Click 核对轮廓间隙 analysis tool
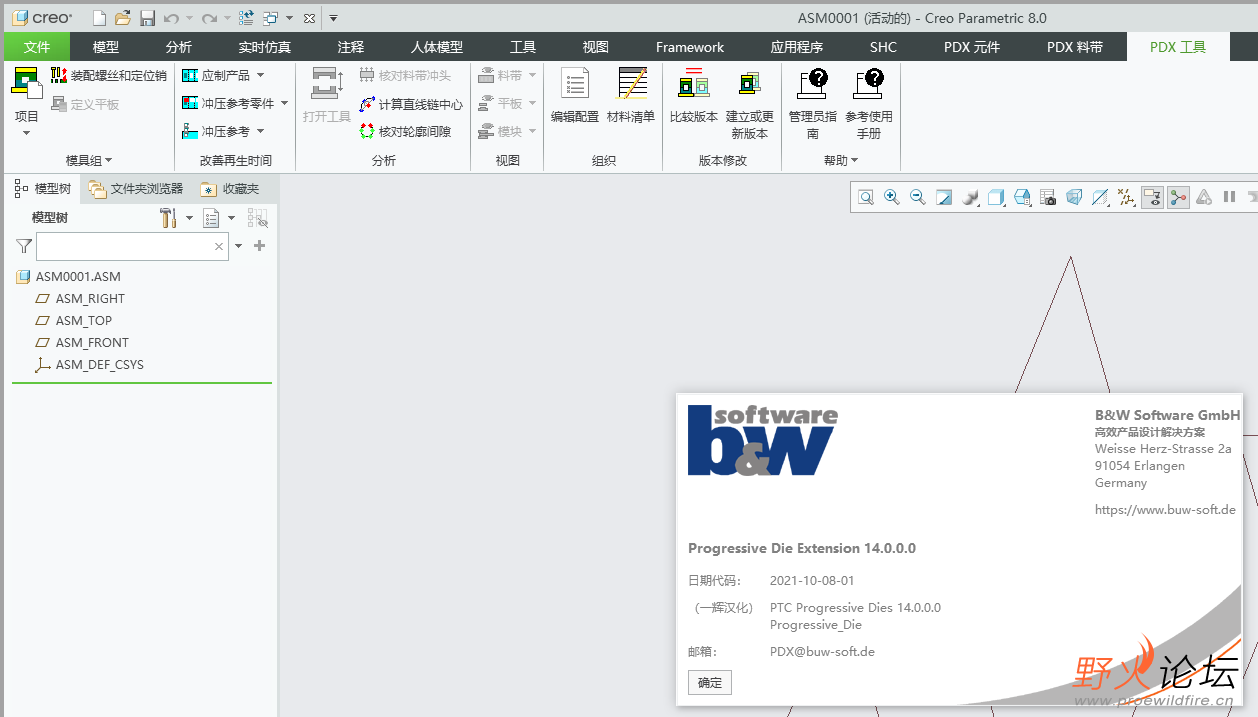The width and height of the screenshot is (1258, 717). point(405,132)
